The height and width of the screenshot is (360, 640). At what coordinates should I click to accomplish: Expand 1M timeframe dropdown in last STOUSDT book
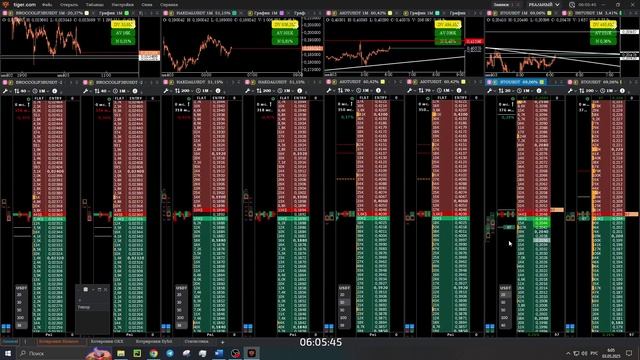tap(608, 91)
